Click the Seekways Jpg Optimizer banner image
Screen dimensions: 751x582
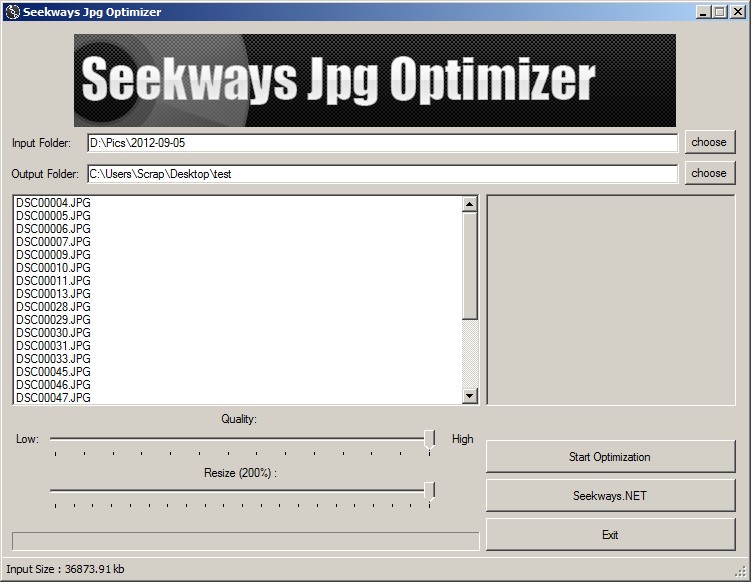click(375, 80)
